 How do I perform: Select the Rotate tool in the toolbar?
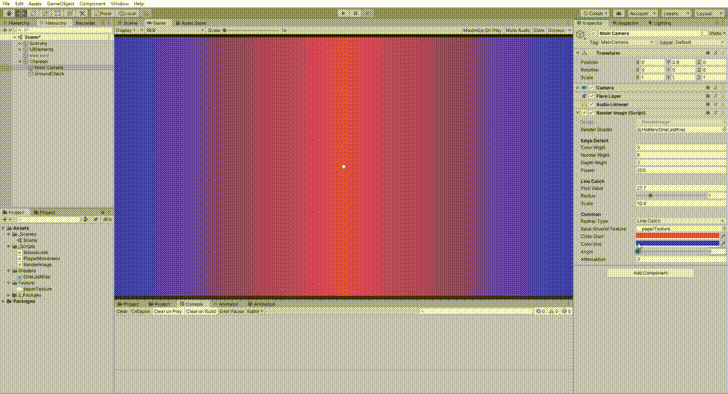pyautogui.click(x=33, y=13)
